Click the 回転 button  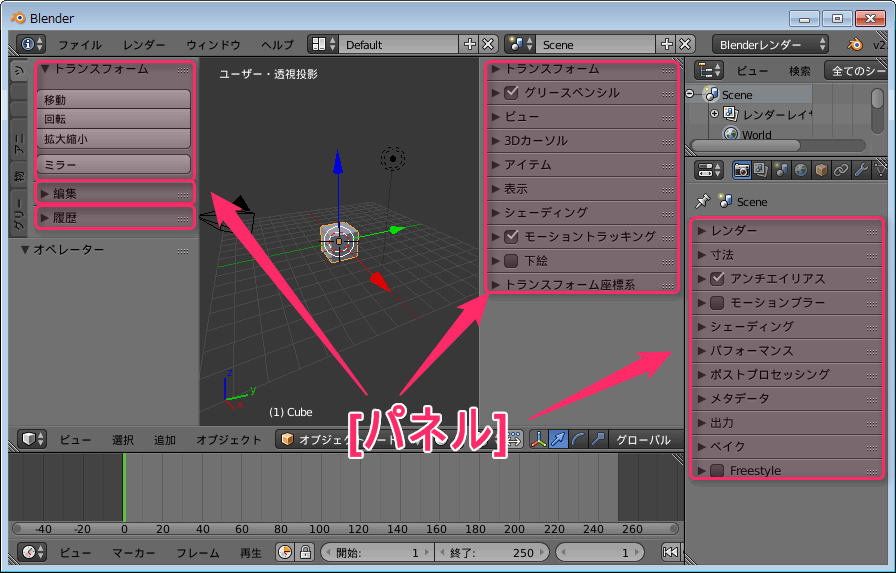point(113,119)
